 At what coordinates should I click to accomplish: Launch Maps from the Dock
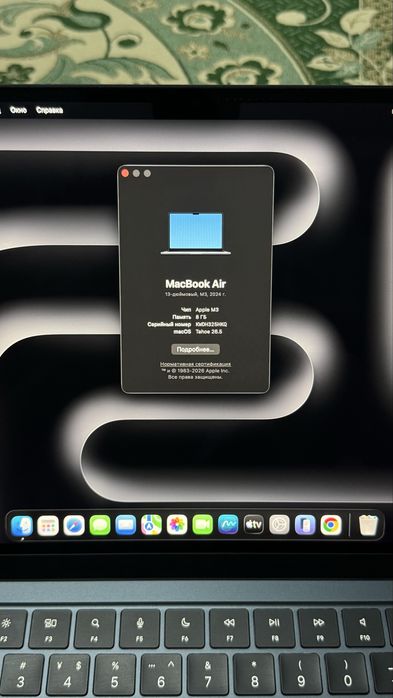151,525
